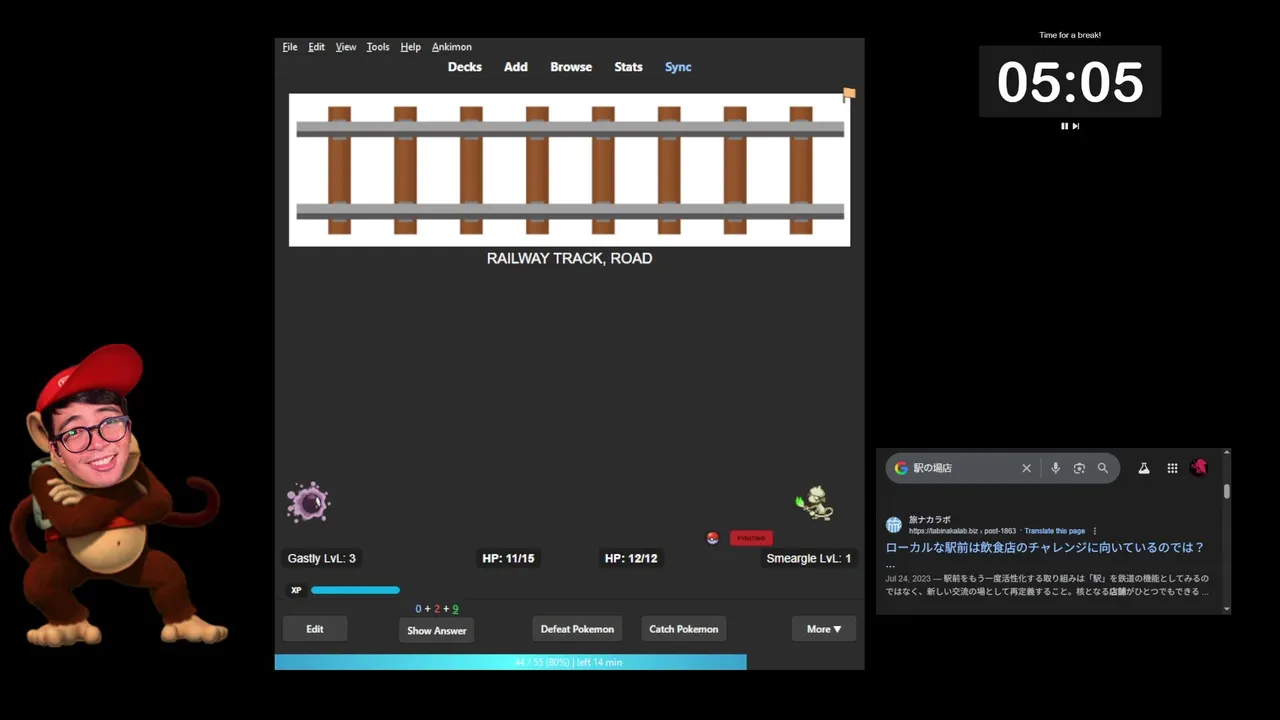1280x720 pixels.
Task: Click the blue XP progress bar
Action: (355, 590)
